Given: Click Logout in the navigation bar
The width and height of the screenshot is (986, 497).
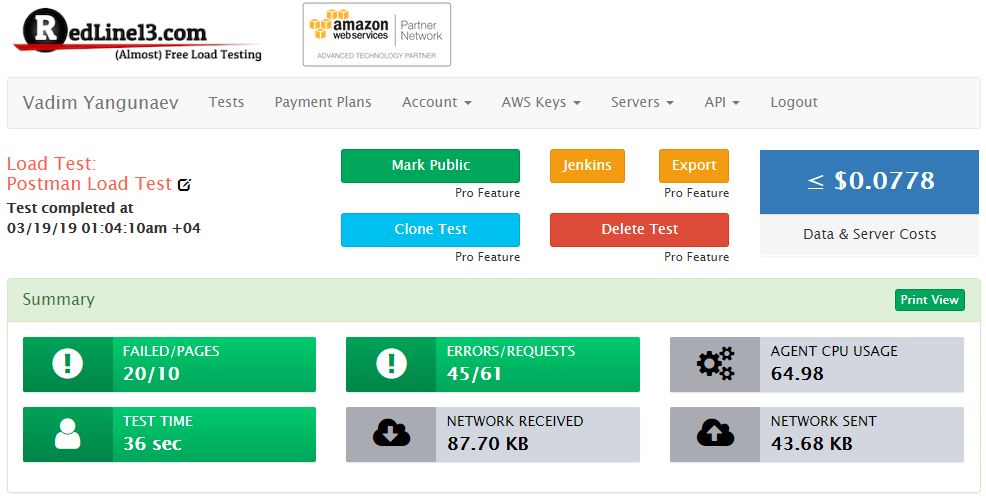Looking at the screenshot, I should pyautogui.click(x=794, y=103).
